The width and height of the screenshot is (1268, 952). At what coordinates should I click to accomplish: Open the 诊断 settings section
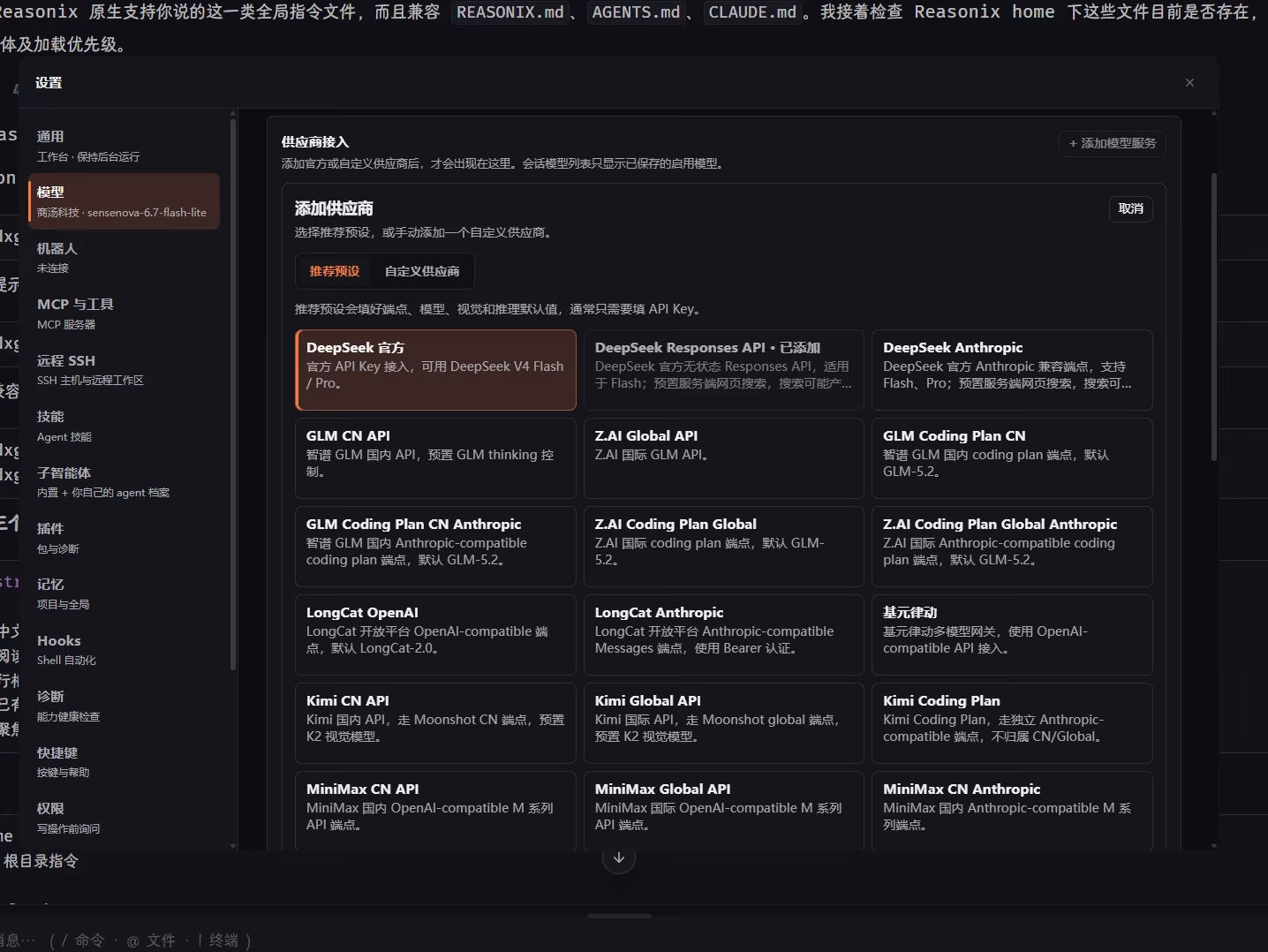point(124,706)
